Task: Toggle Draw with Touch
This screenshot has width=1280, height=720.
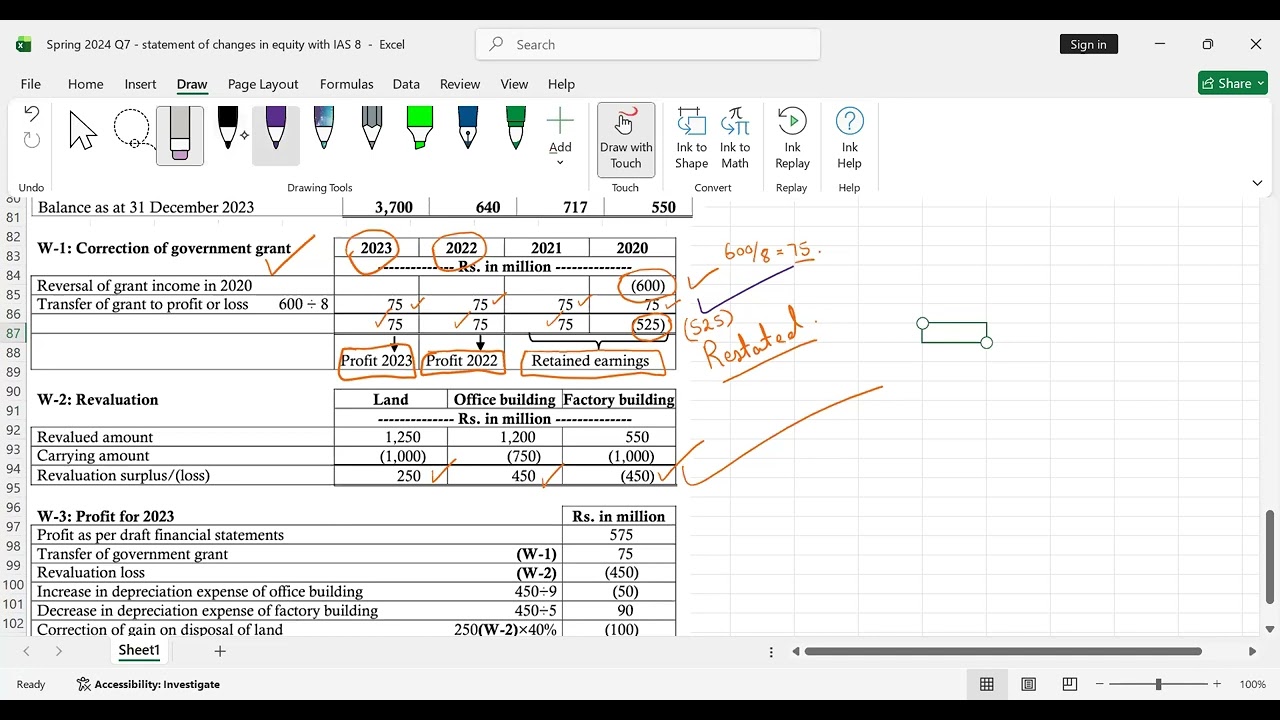Action: pyautogui.click(x=626, y=139)
